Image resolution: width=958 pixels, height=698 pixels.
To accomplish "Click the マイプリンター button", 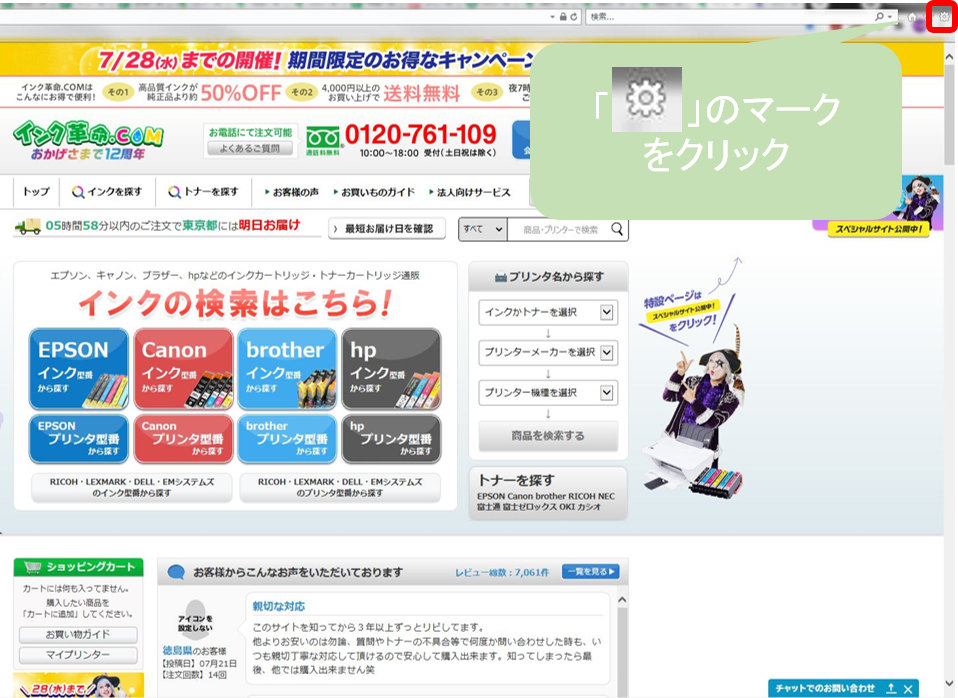I will (78, 655).
